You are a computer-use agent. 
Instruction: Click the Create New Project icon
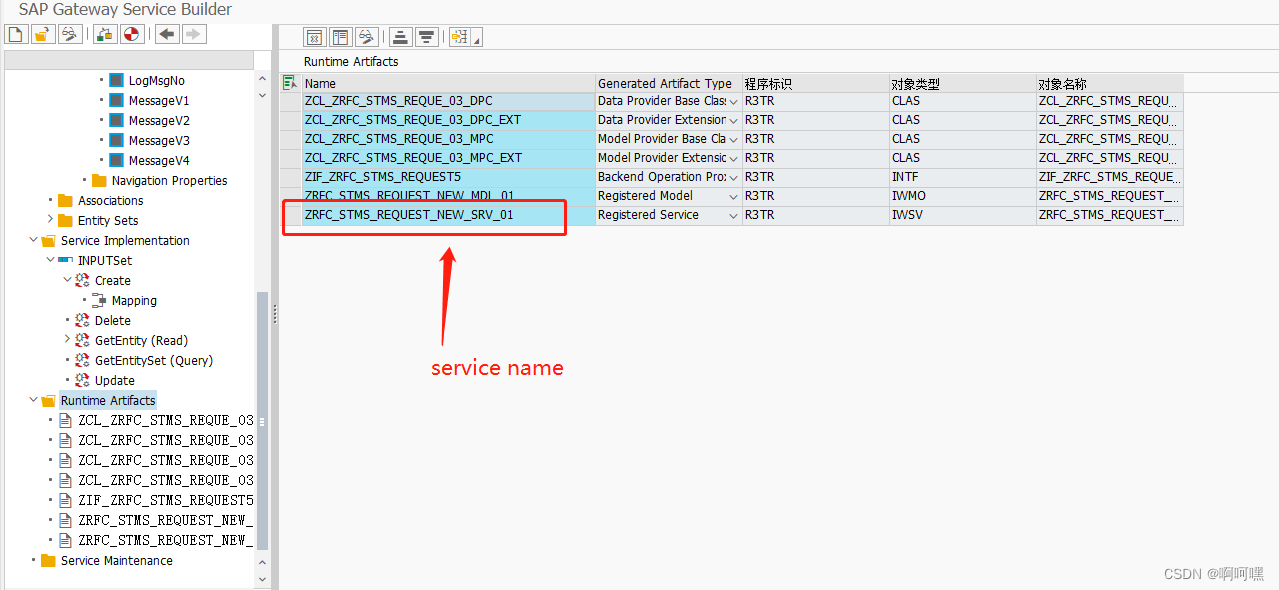point(15,33)
